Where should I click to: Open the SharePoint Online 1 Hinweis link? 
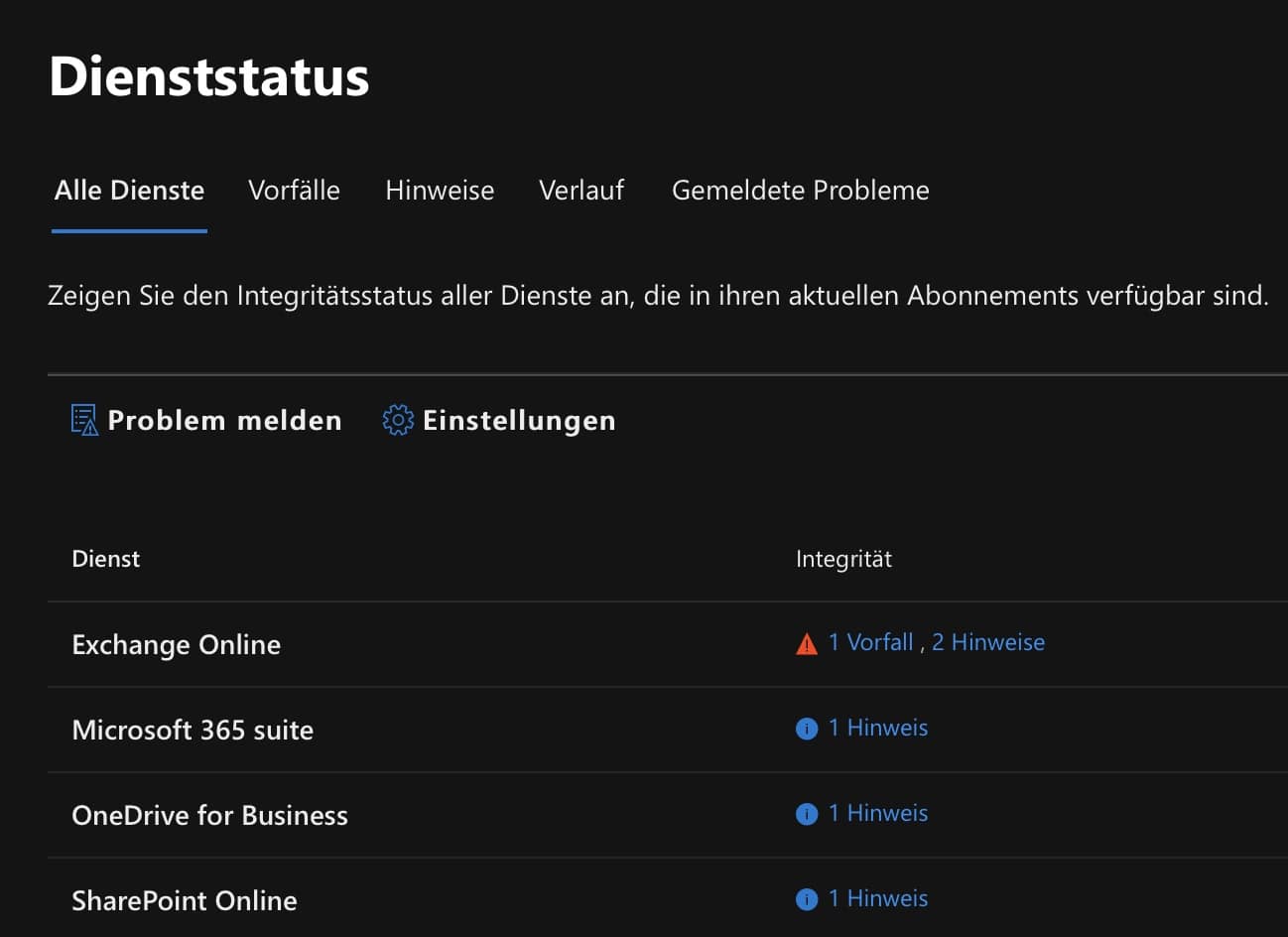click(878, 898)
